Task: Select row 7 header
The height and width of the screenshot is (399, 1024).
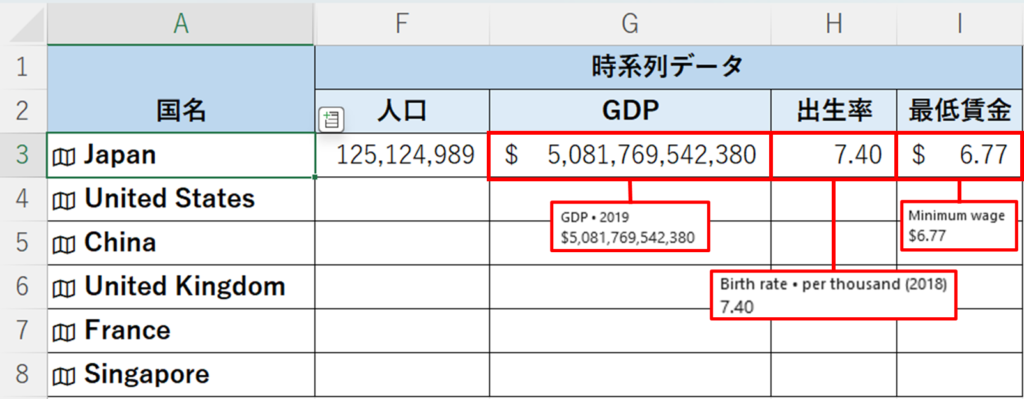Action: click(x=24, y=331)
